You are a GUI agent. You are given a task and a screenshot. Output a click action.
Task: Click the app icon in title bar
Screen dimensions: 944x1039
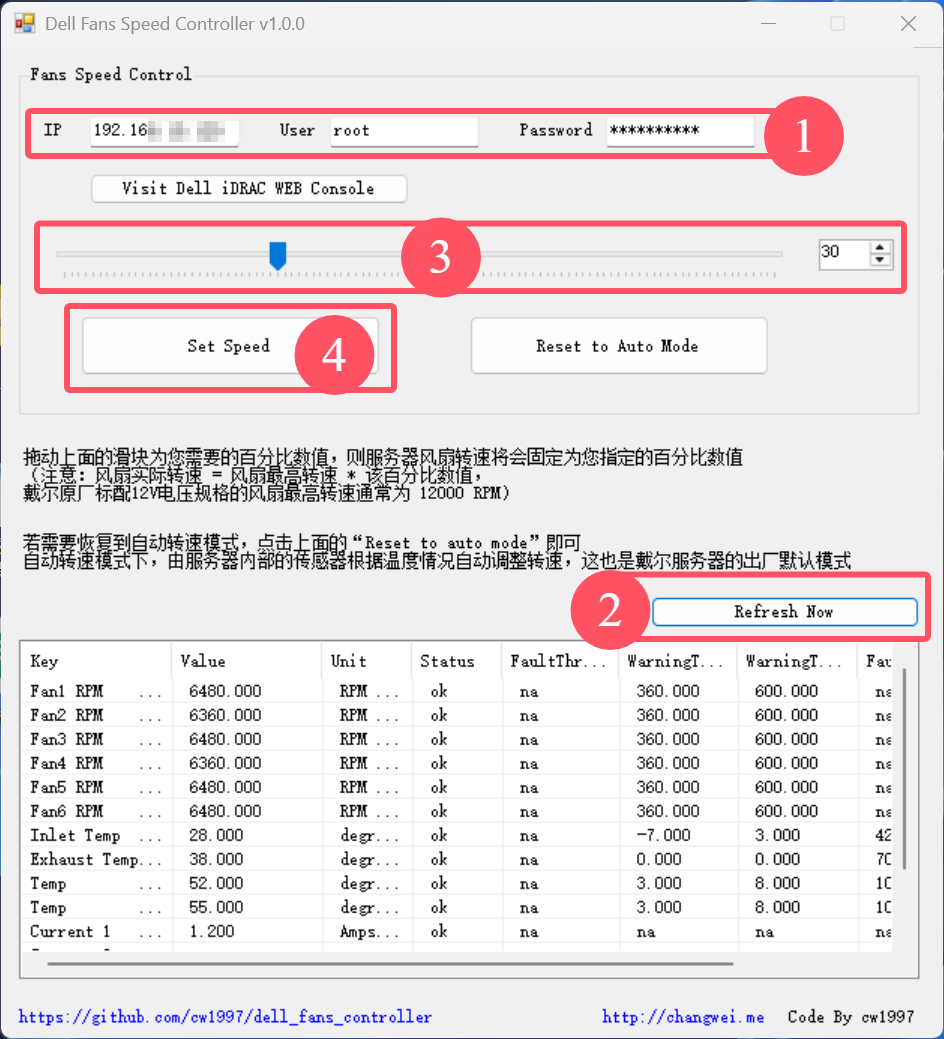25,24
